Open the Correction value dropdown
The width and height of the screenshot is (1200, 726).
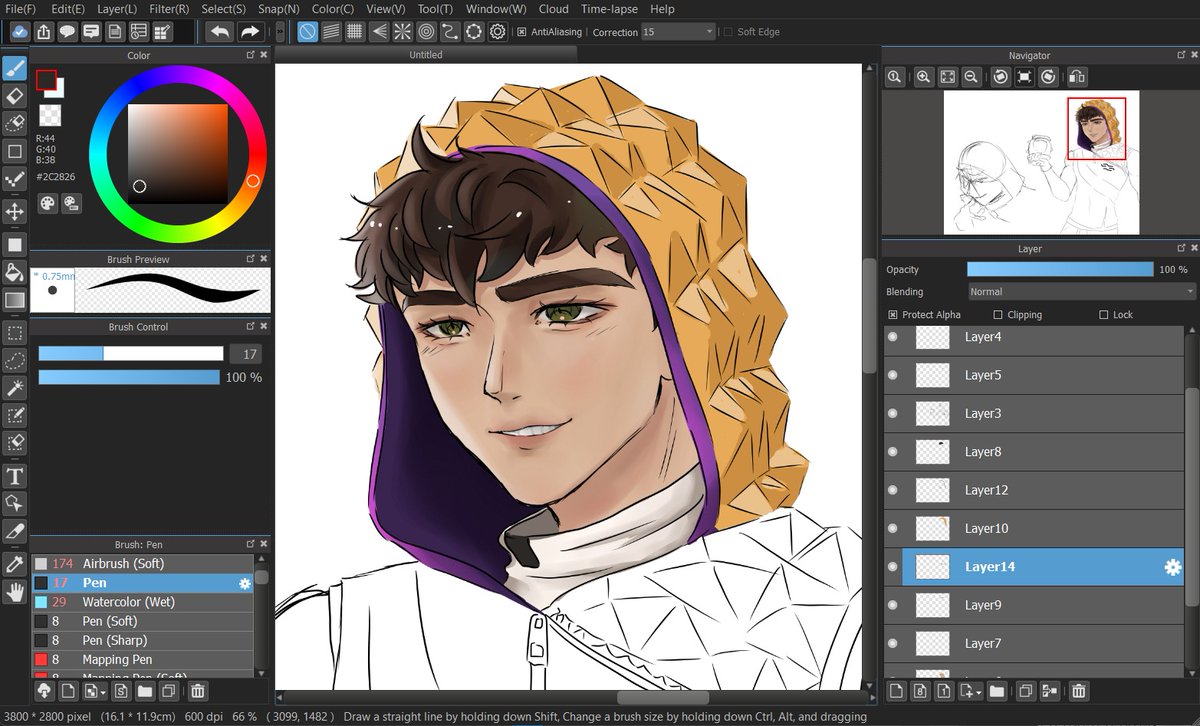678,32
